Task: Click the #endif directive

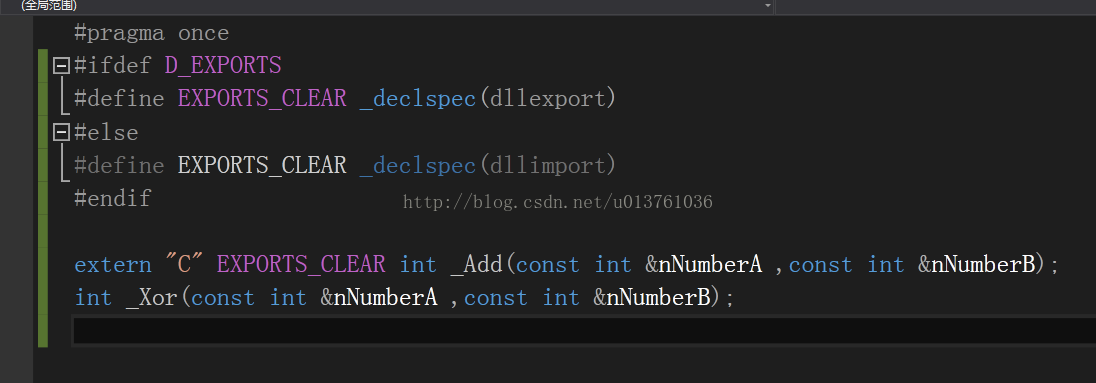Action: (x=113, y=198)
